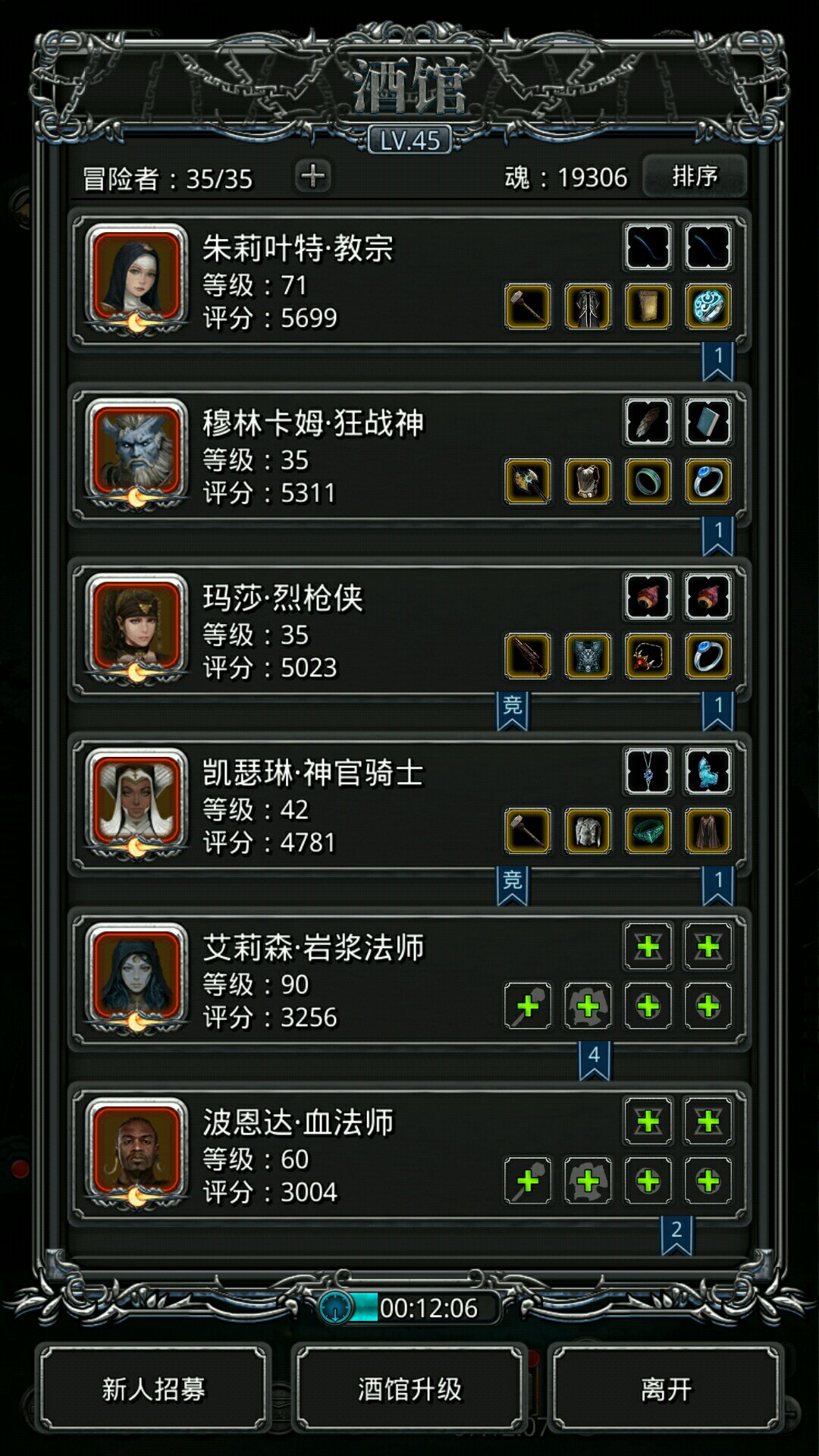Screen dimensions: 819x1456
Task: Add a weapon to 艾莉森·岩浆法师's empty slot
Action: click(528, 1006)
